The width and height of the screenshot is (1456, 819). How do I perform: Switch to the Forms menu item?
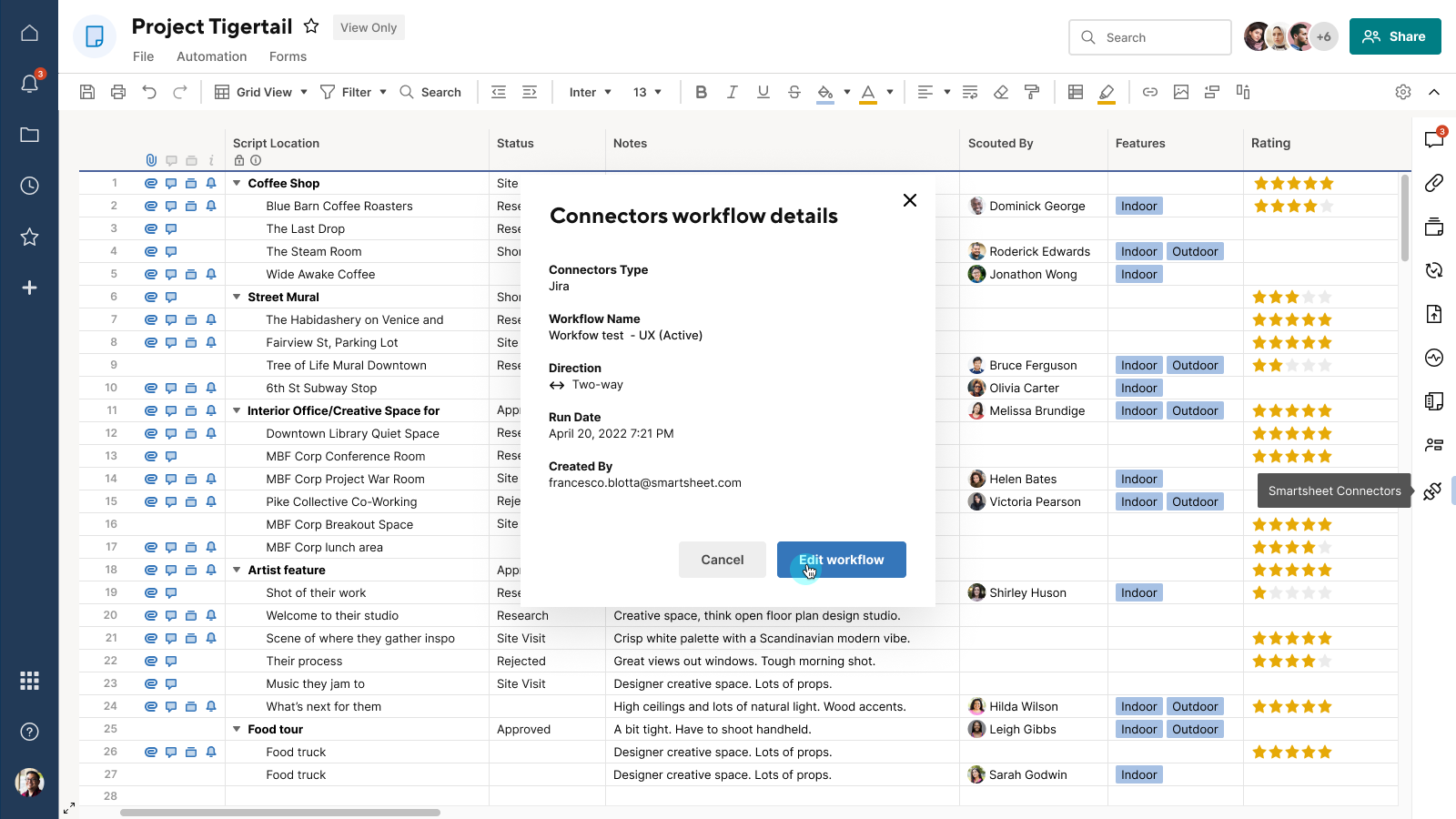[x=288, y=56]
